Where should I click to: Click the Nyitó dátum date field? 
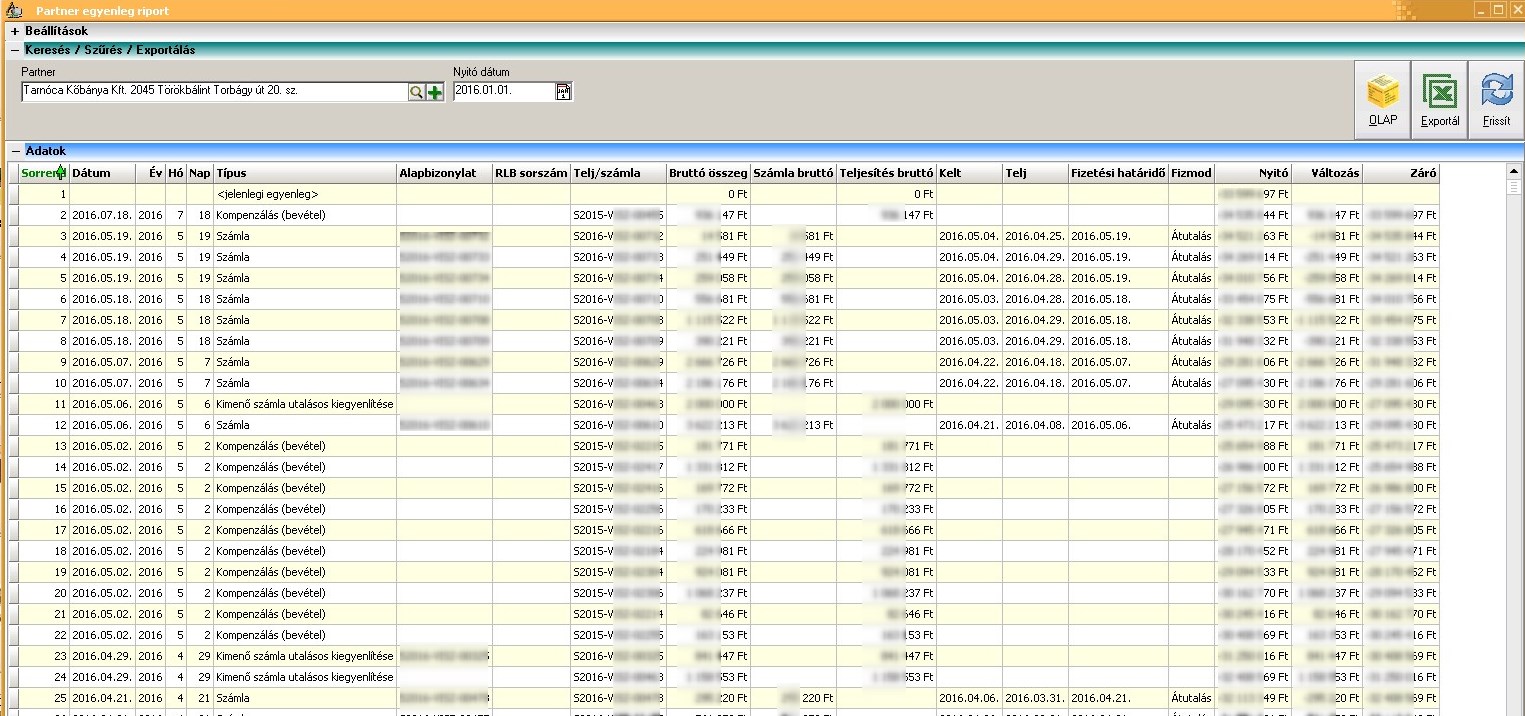[x=502, y=91]
